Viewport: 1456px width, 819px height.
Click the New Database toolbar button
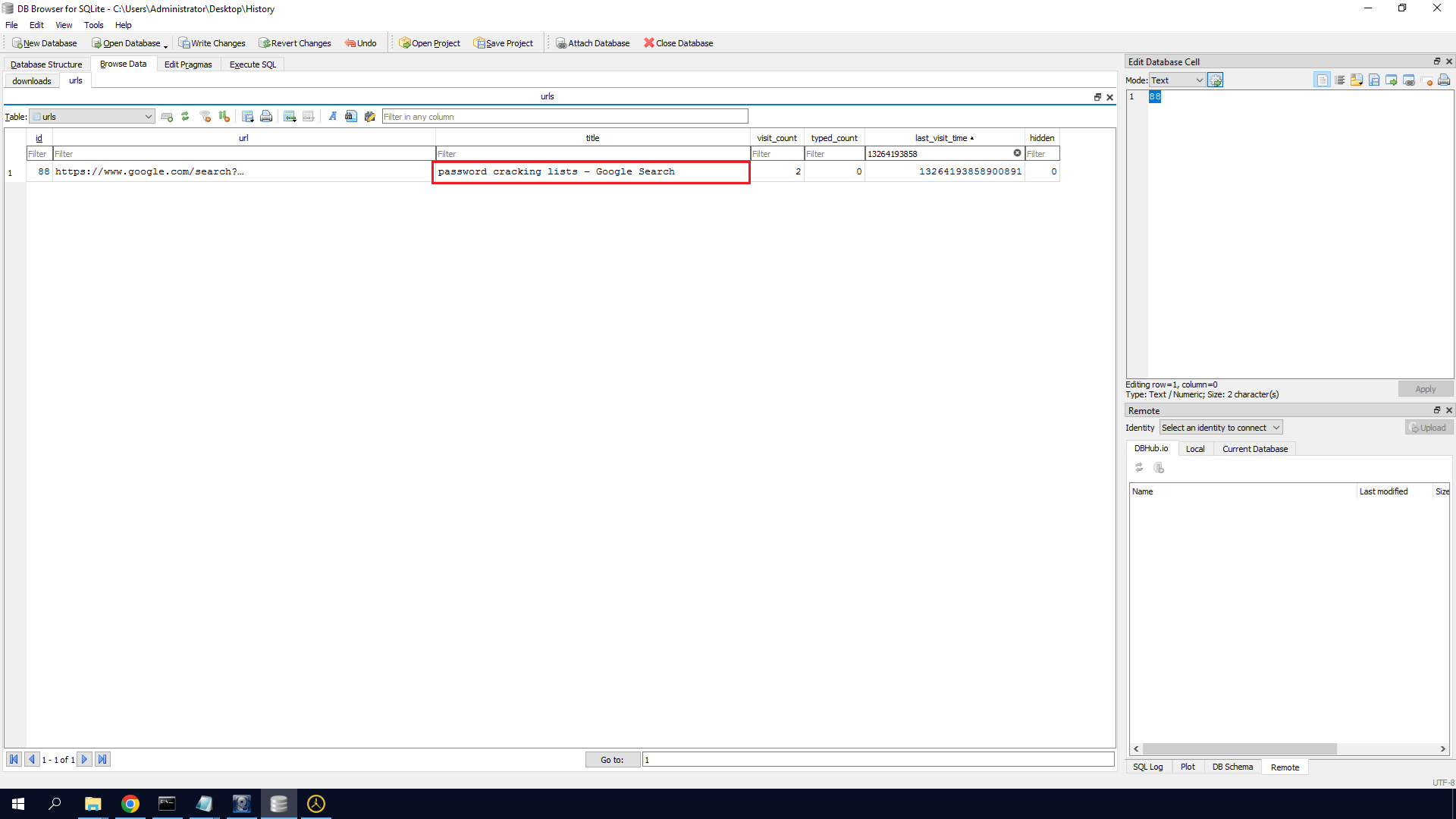(45, 43)
